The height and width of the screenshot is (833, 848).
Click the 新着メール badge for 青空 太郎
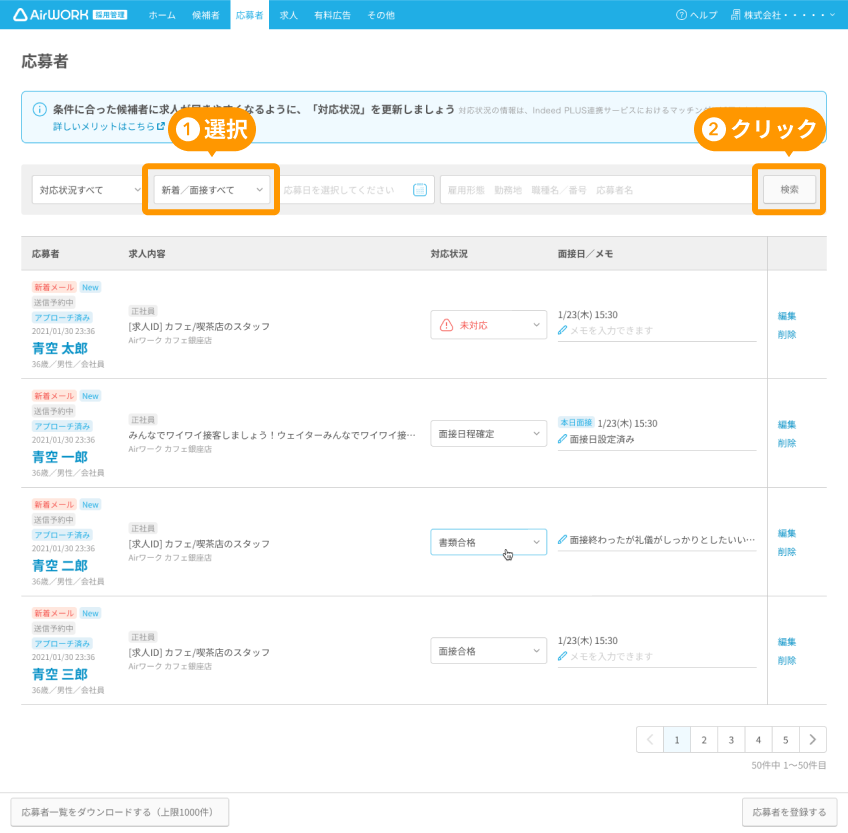pyautogui.click(x=54, y=287)
